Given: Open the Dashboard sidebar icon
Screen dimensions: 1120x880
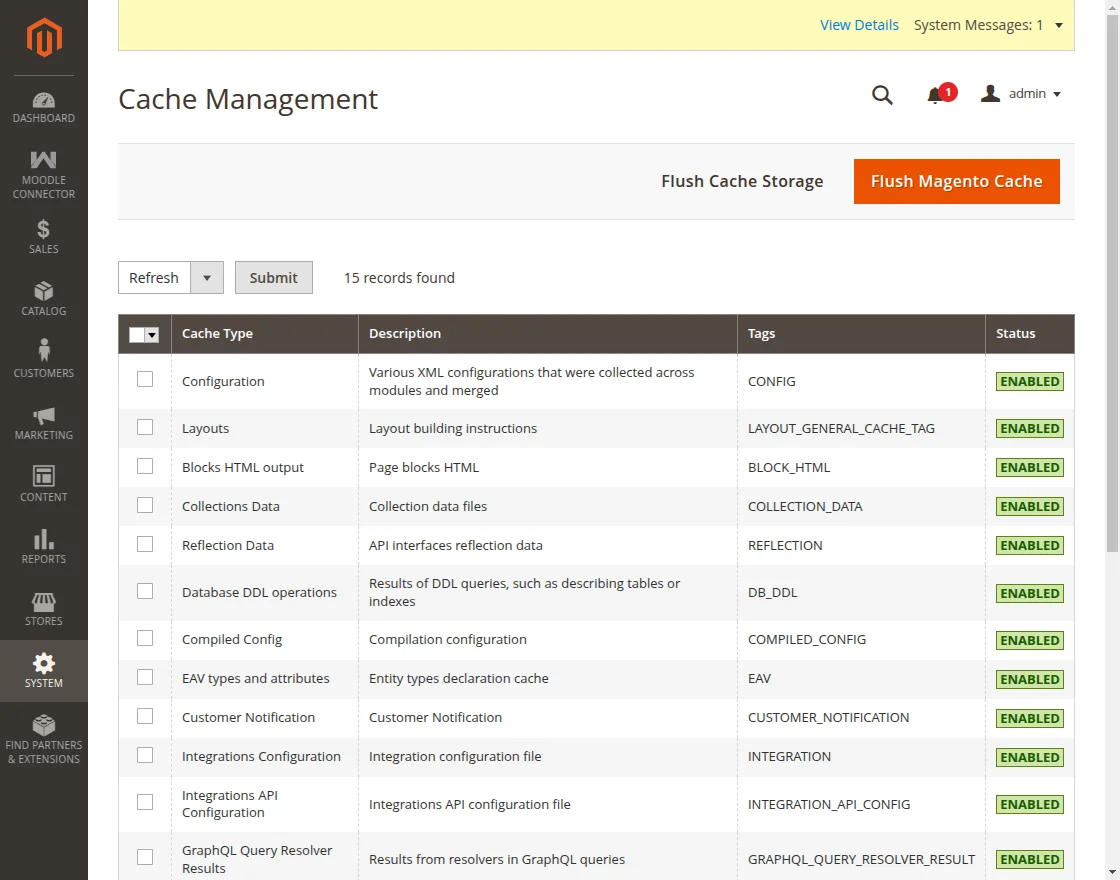Looking at the screenshot, I should click(44, 101).
